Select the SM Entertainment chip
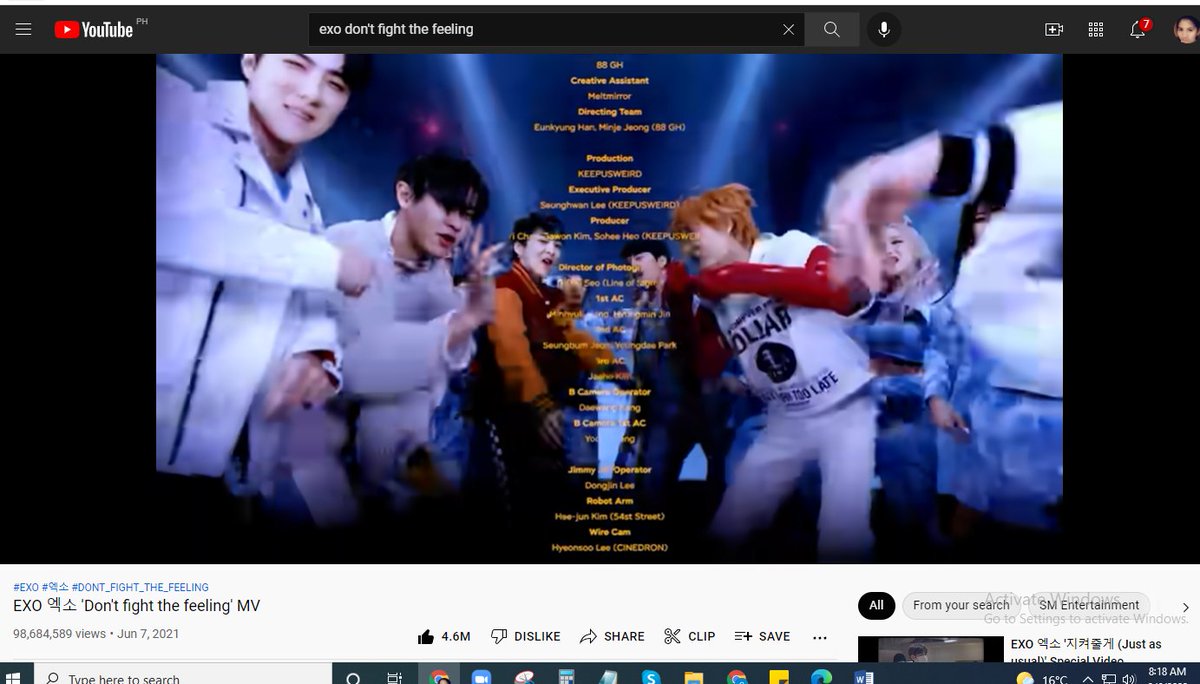 (1089, 605)
